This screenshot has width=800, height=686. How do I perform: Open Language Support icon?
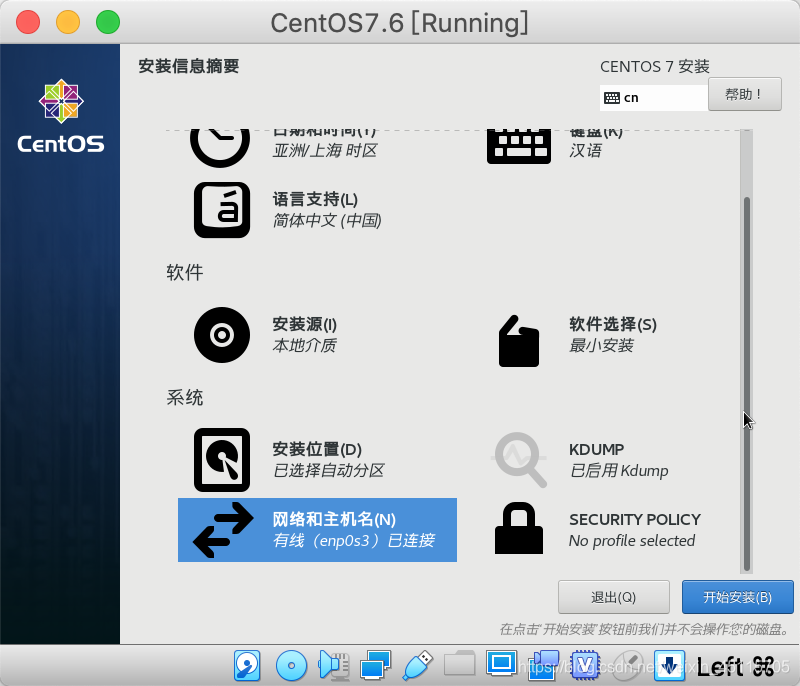click(x=222, y=210)
